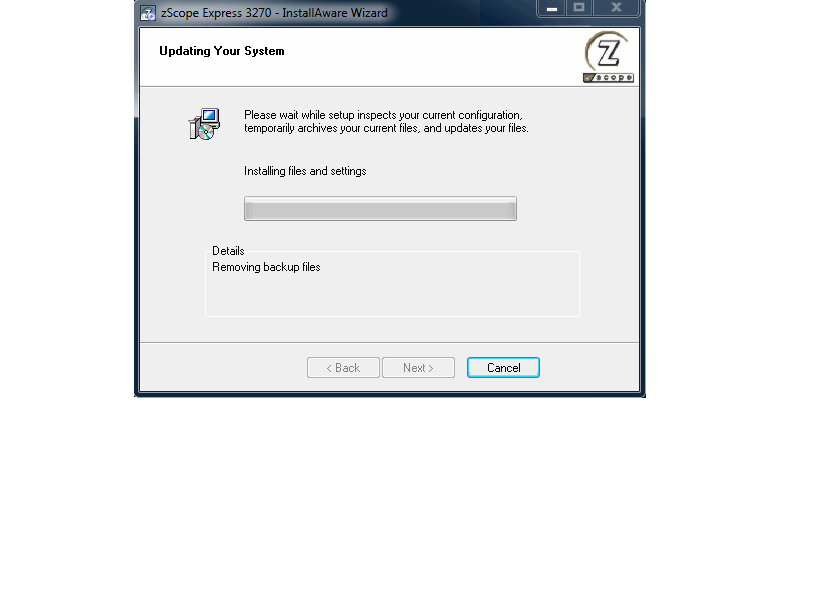Click 'Installing files and settings' text

(305, 171)
